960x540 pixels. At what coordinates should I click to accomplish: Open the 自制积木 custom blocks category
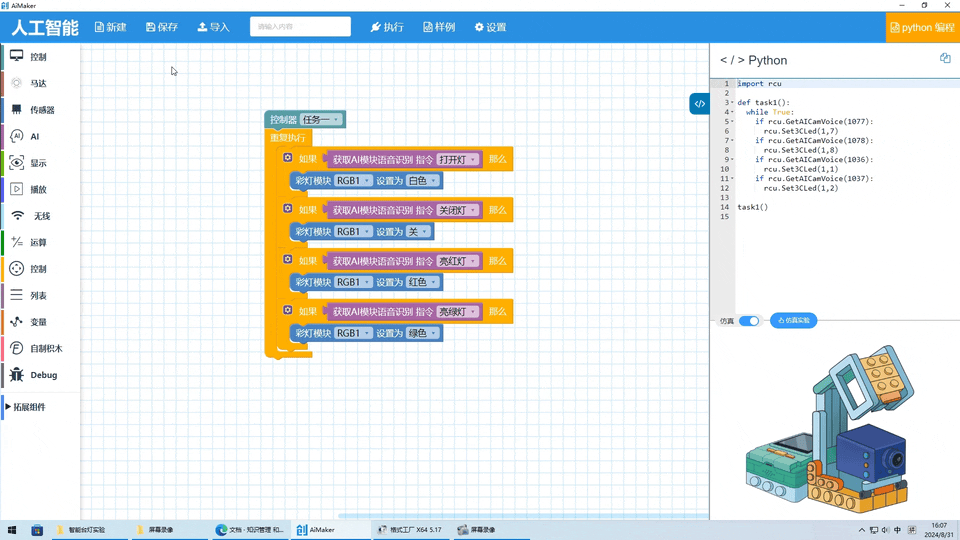pos(45,349)
